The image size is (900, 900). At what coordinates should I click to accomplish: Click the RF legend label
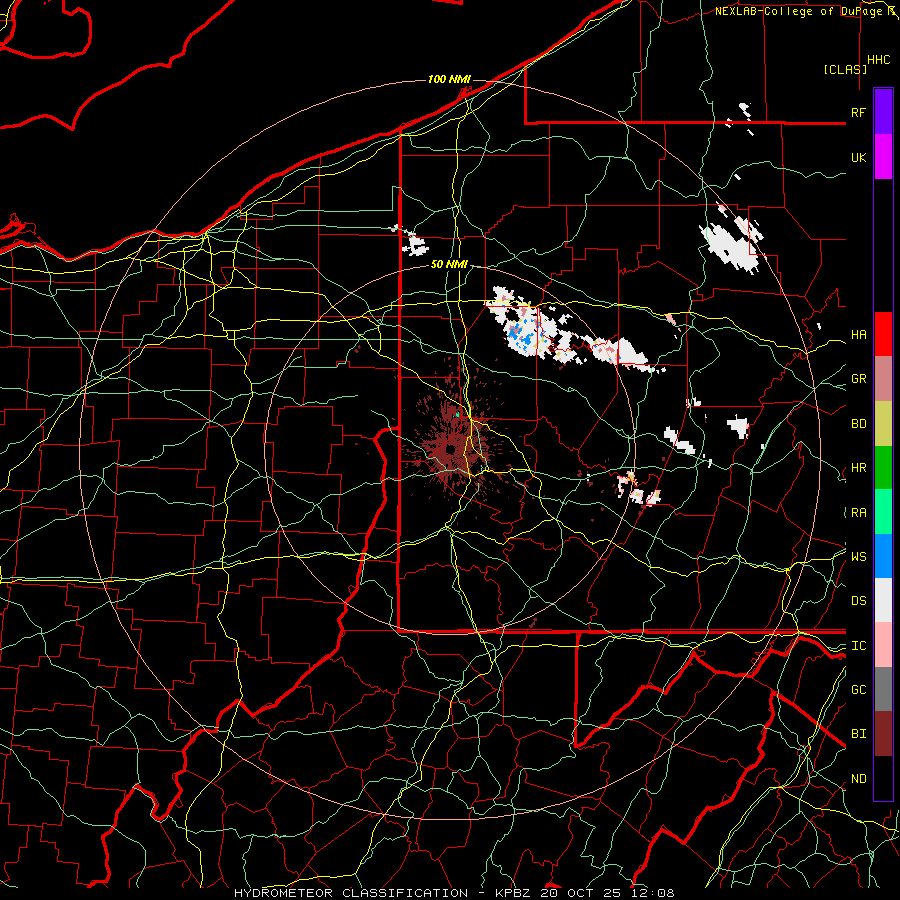858,112
